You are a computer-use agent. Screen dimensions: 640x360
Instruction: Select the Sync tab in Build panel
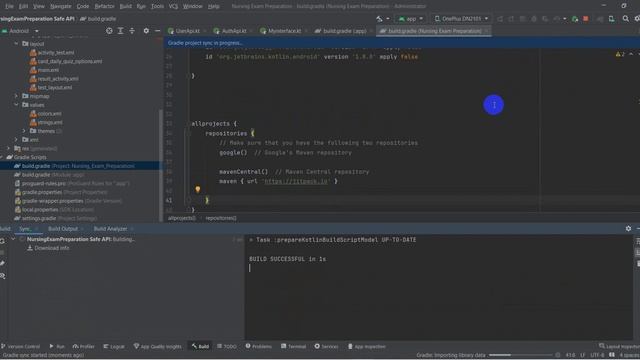25,229
